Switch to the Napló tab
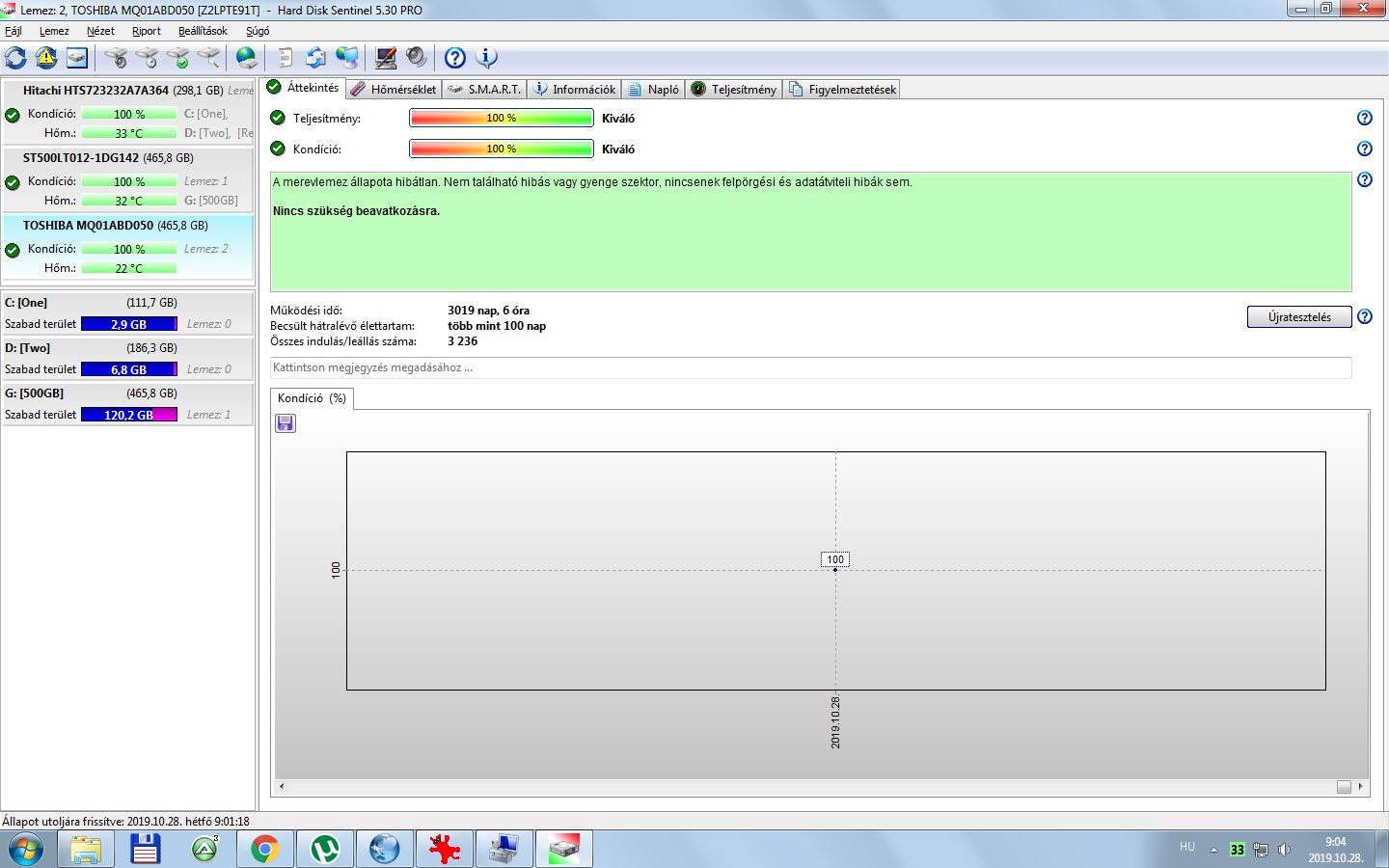The width and height of the screenshot is (1389, 868). (x=653, y=89)
